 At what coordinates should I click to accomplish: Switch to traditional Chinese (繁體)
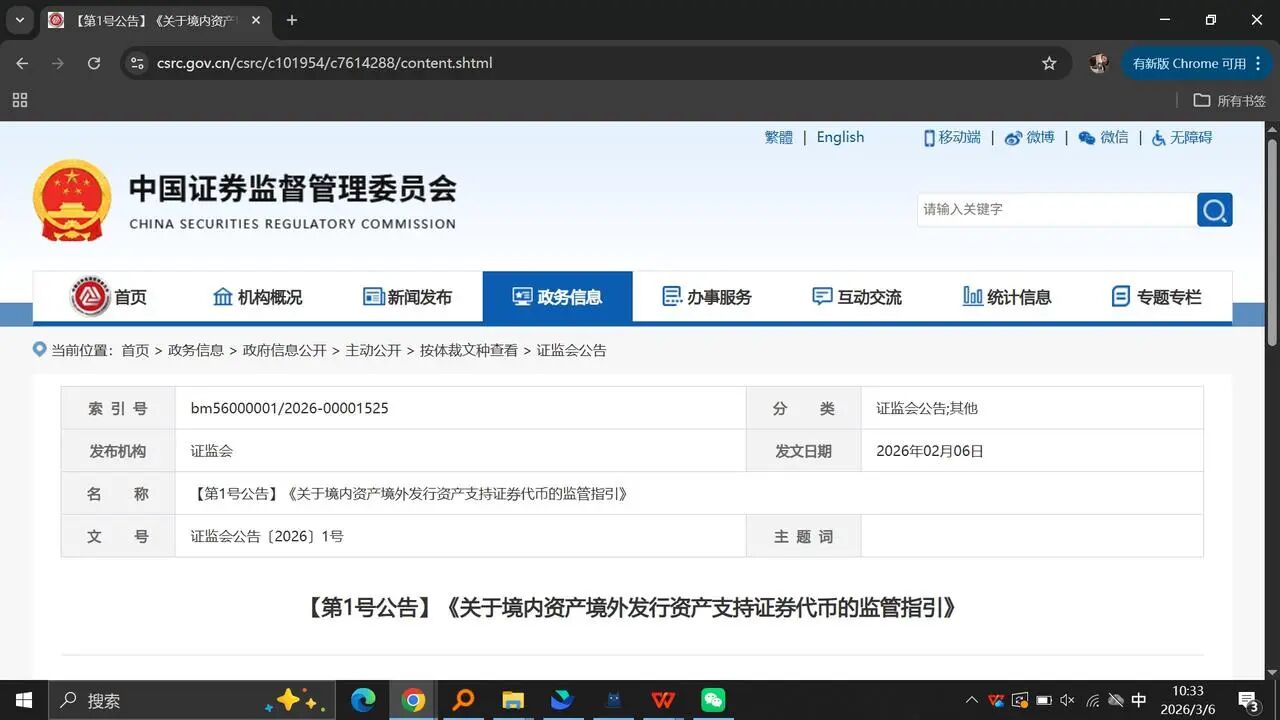(778, 137)
